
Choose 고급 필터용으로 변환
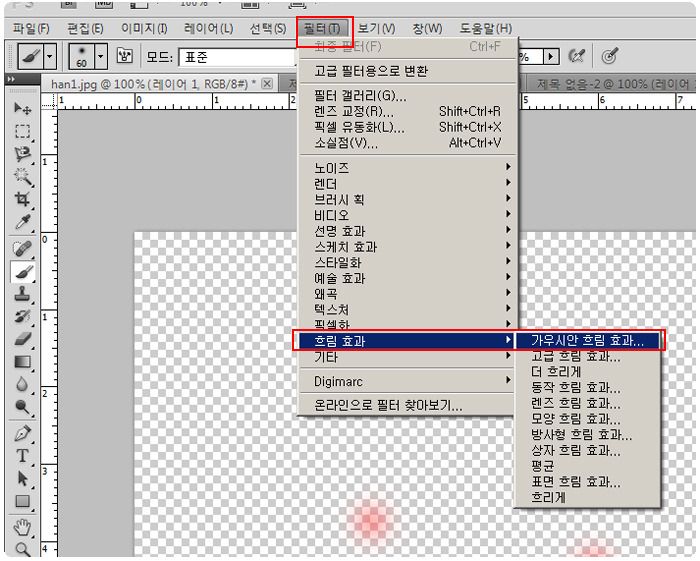point(407,71)
